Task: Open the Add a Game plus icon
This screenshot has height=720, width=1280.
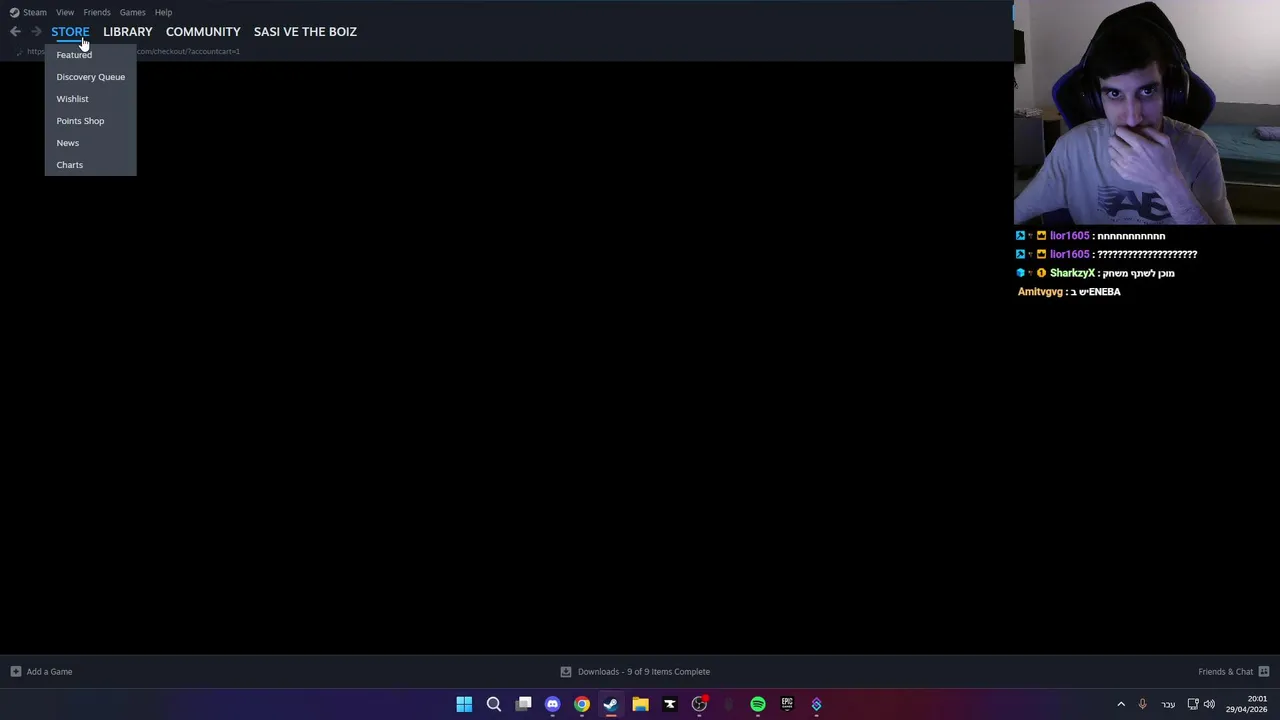Action: click(x=15, y=672)
